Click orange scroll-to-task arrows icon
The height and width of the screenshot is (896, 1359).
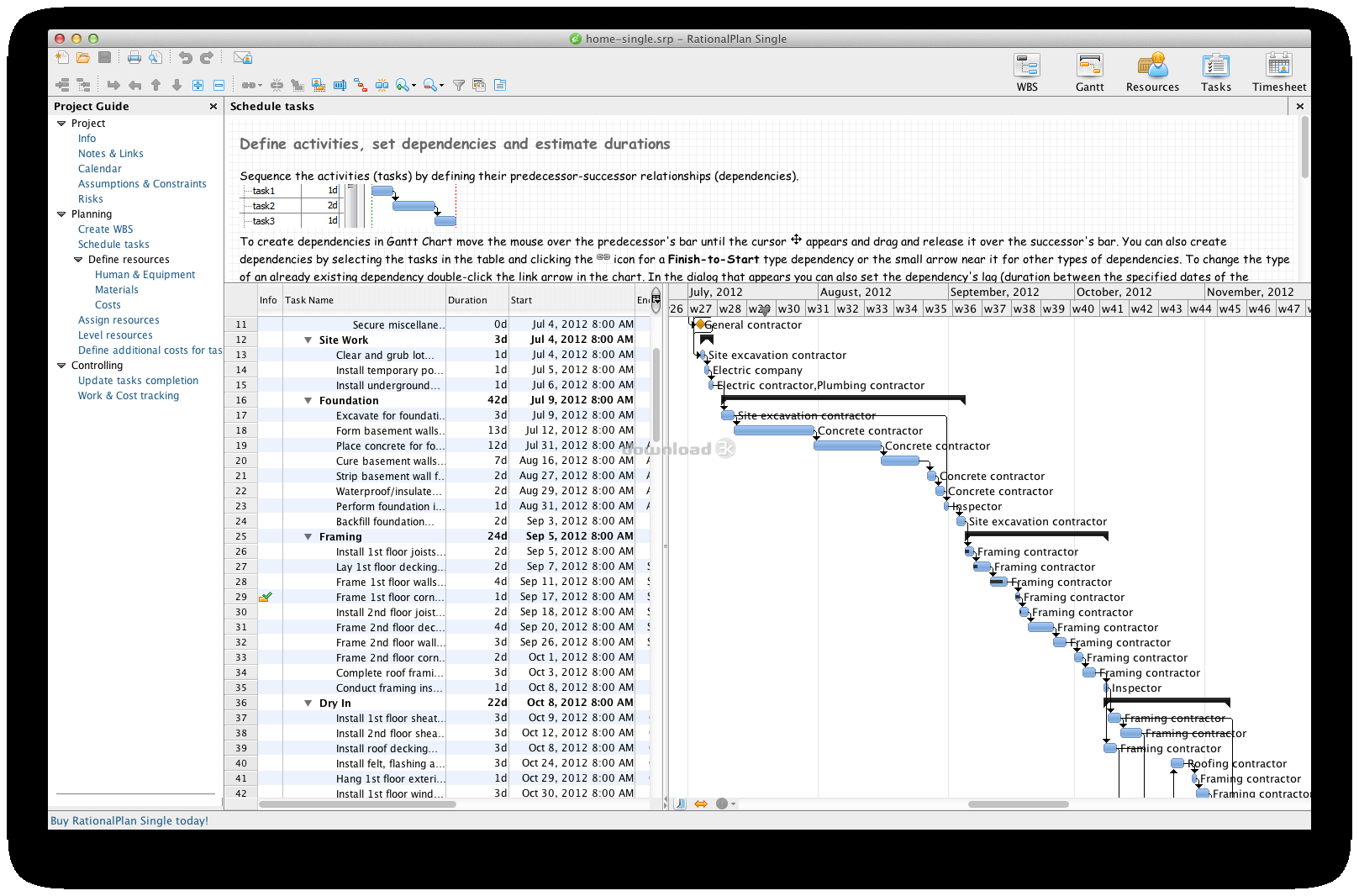pos(701,804)
